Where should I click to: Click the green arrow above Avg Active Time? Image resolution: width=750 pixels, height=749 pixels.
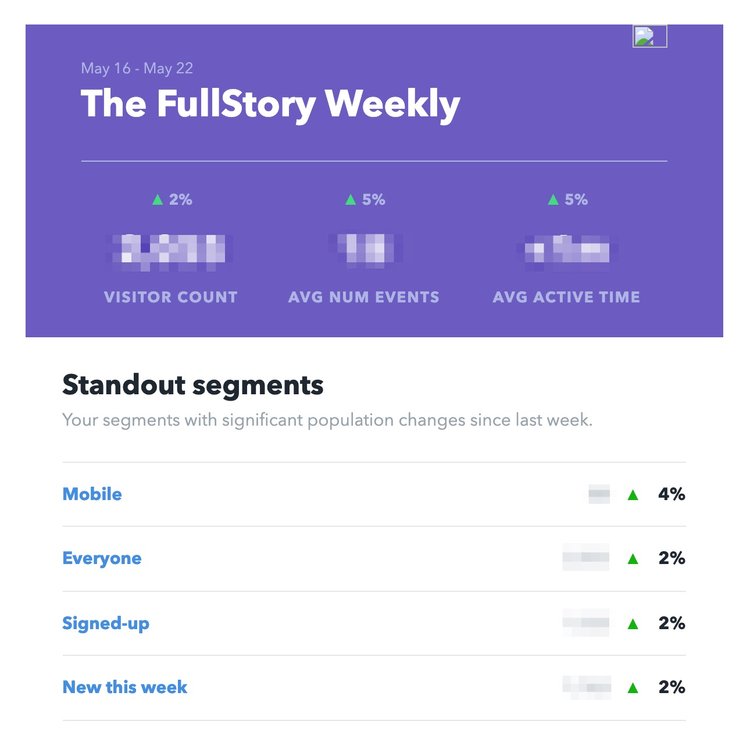pos(553,199)
